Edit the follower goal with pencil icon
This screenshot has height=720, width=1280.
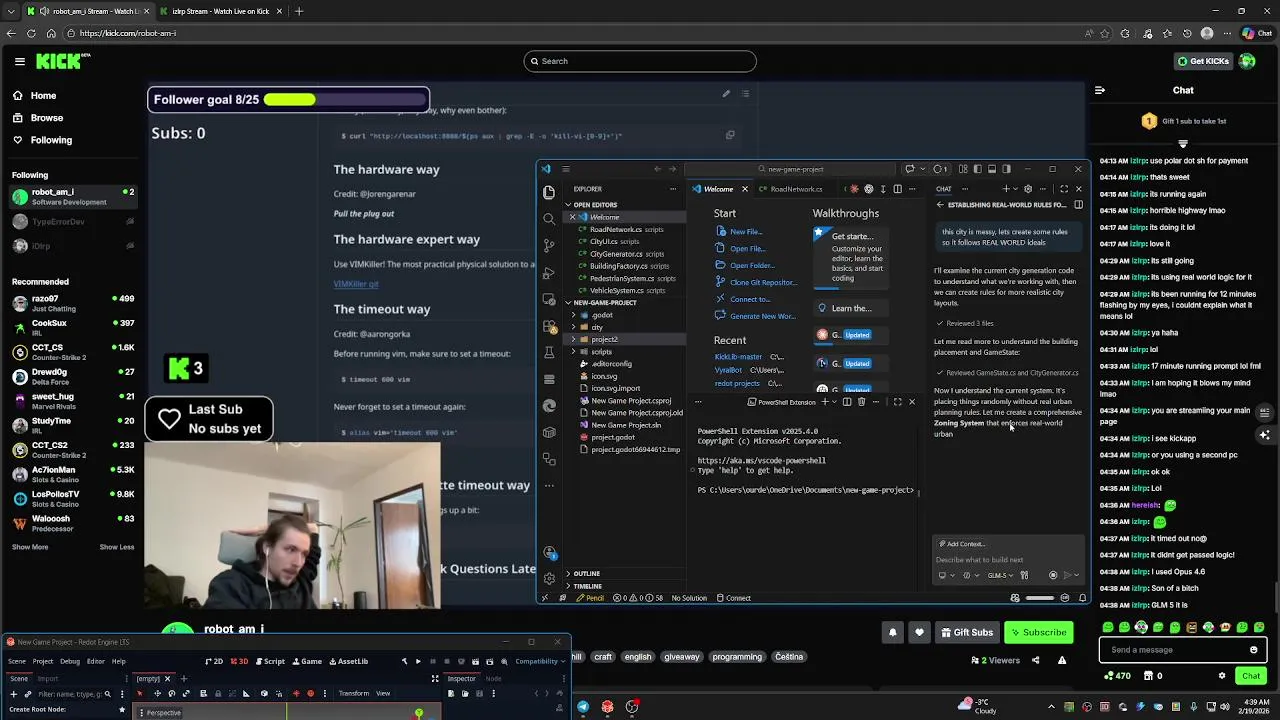click(726, 94)
